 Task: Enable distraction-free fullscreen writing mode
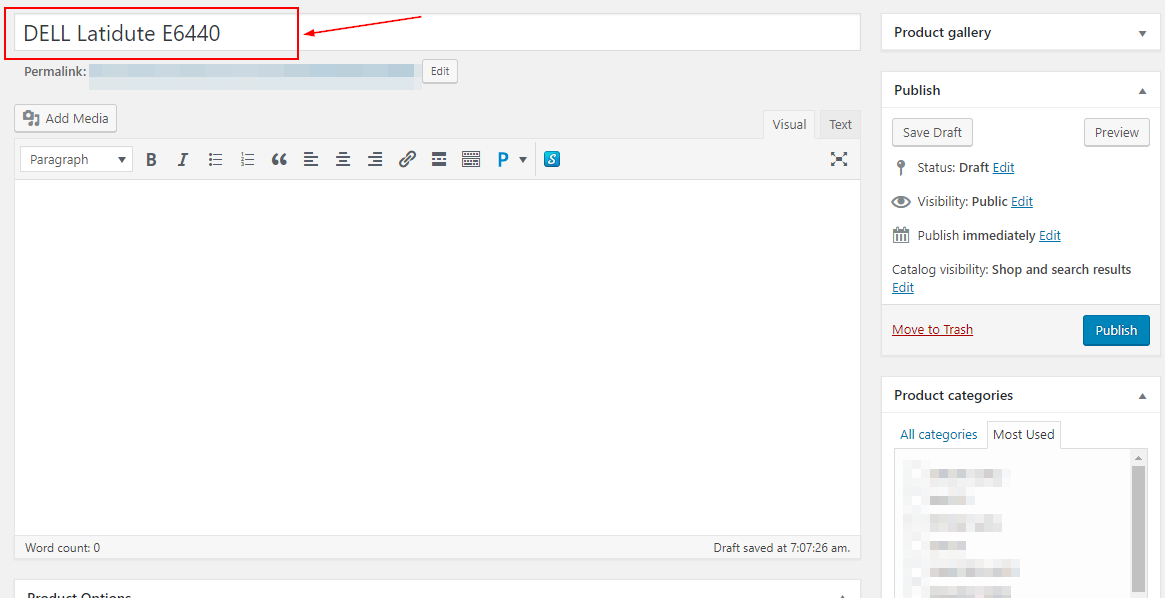(x=839, y=158)
